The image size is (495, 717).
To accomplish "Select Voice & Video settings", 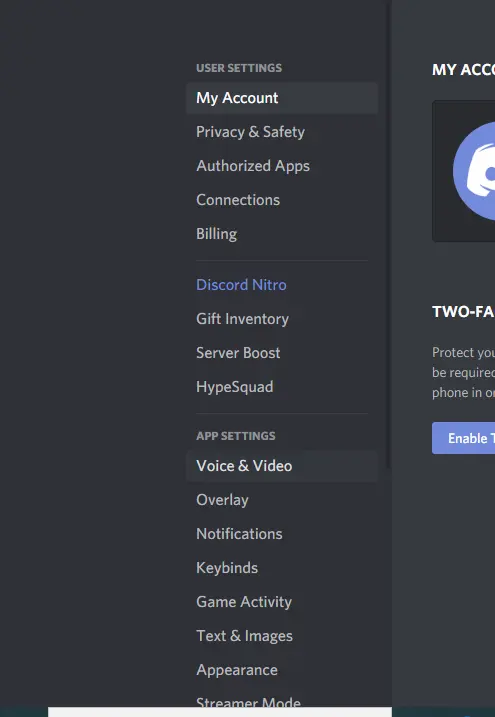I will pos(282,466).
